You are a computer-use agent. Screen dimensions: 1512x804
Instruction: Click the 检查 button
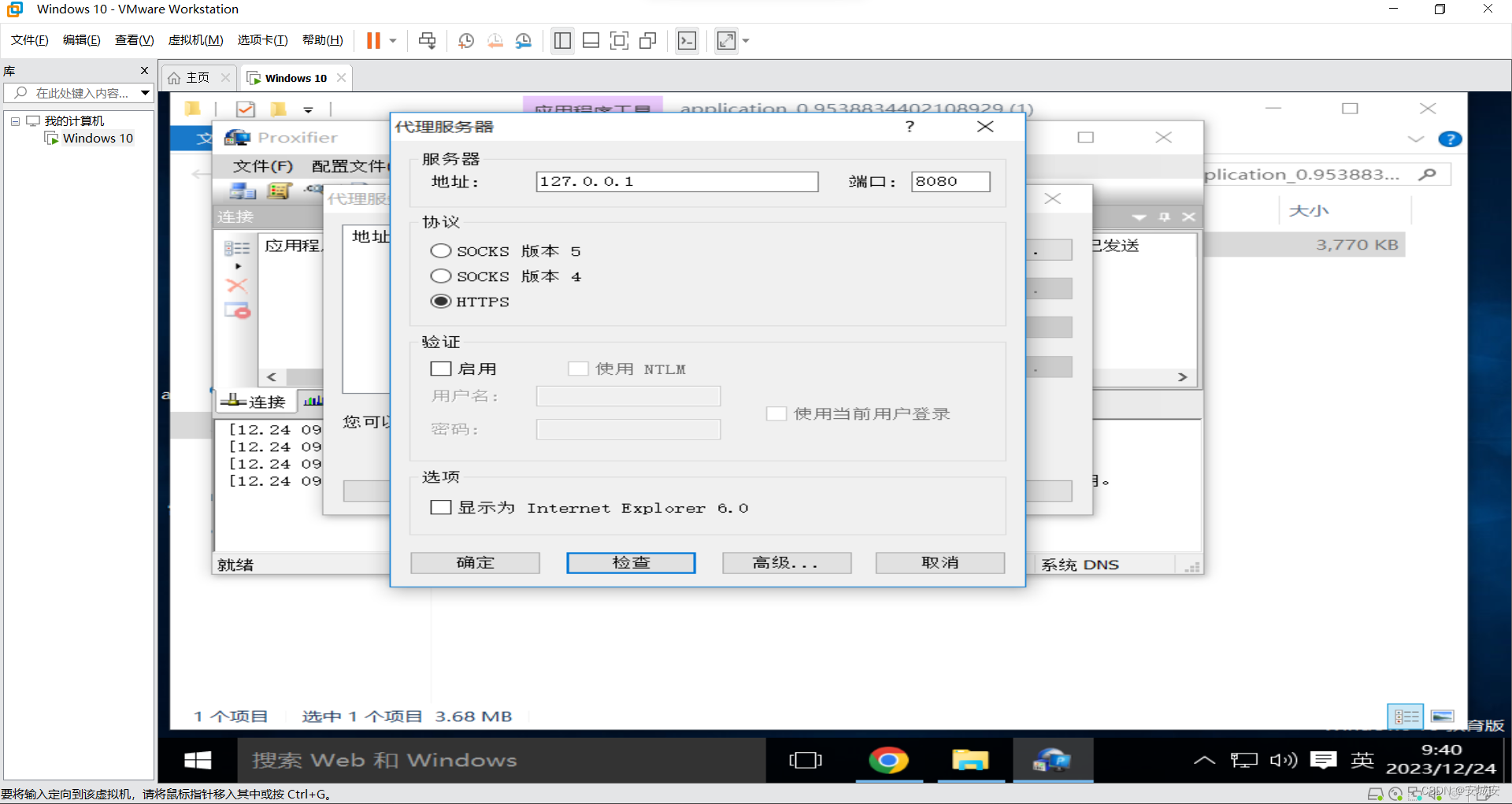631,562
